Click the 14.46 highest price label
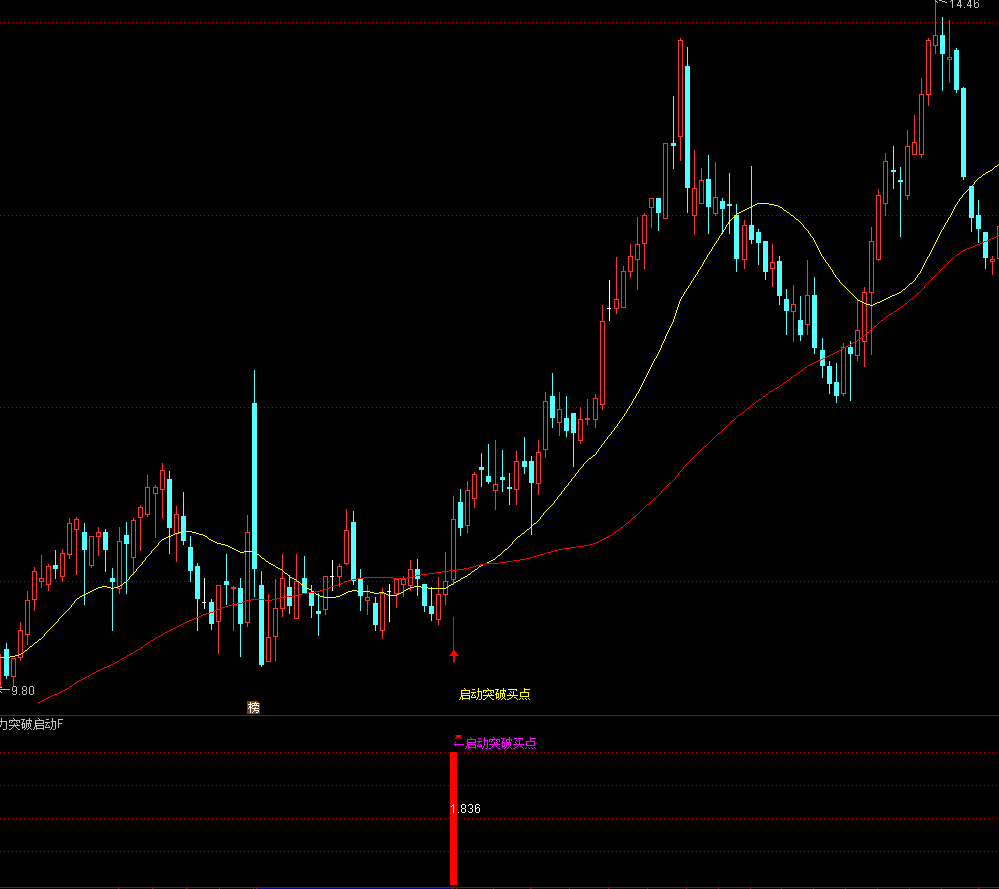Screen dimensions: 999x889 (964, 5)
